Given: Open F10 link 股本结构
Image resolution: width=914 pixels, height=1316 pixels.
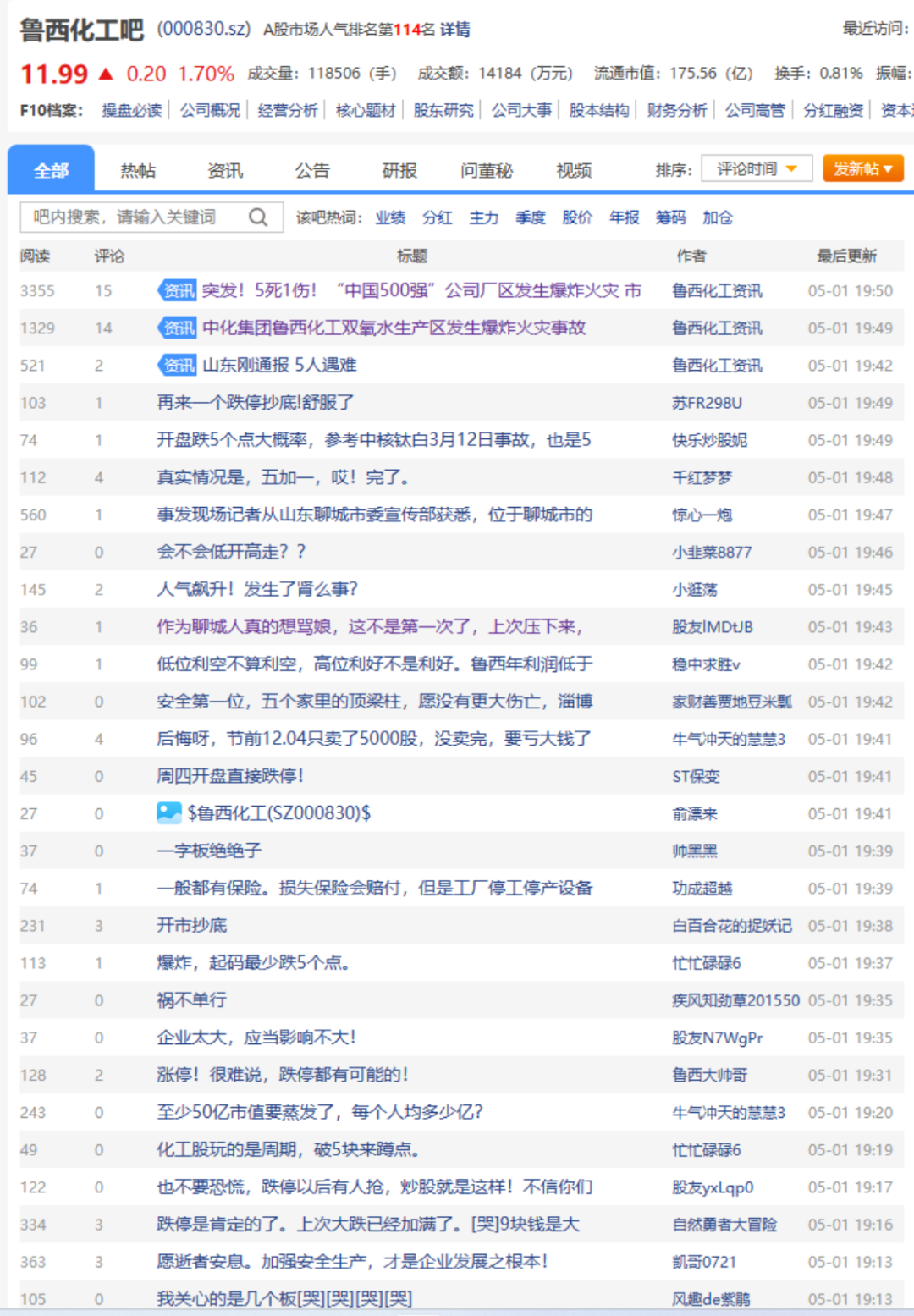Looking at the screenshot, I should coord(599,110).
